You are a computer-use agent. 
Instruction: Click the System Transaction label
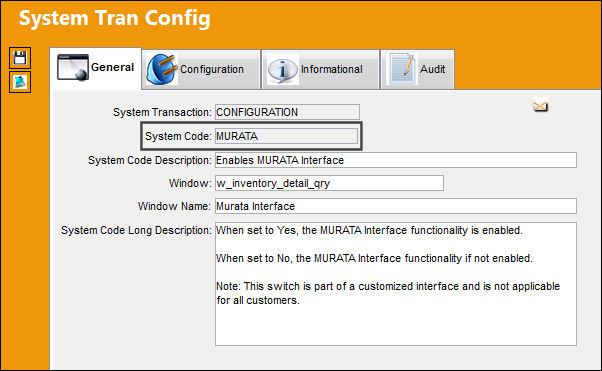162,112
